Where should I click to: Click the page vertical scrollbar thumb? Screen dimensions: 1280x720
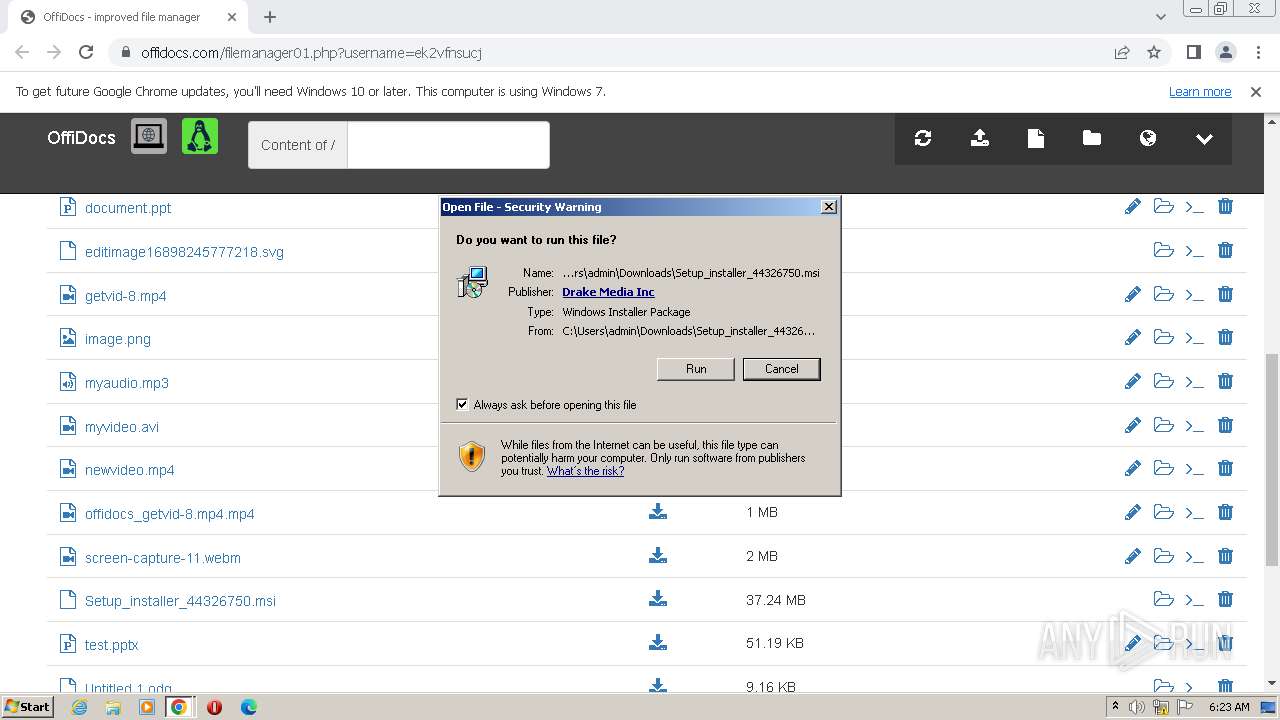(1272, 460)
